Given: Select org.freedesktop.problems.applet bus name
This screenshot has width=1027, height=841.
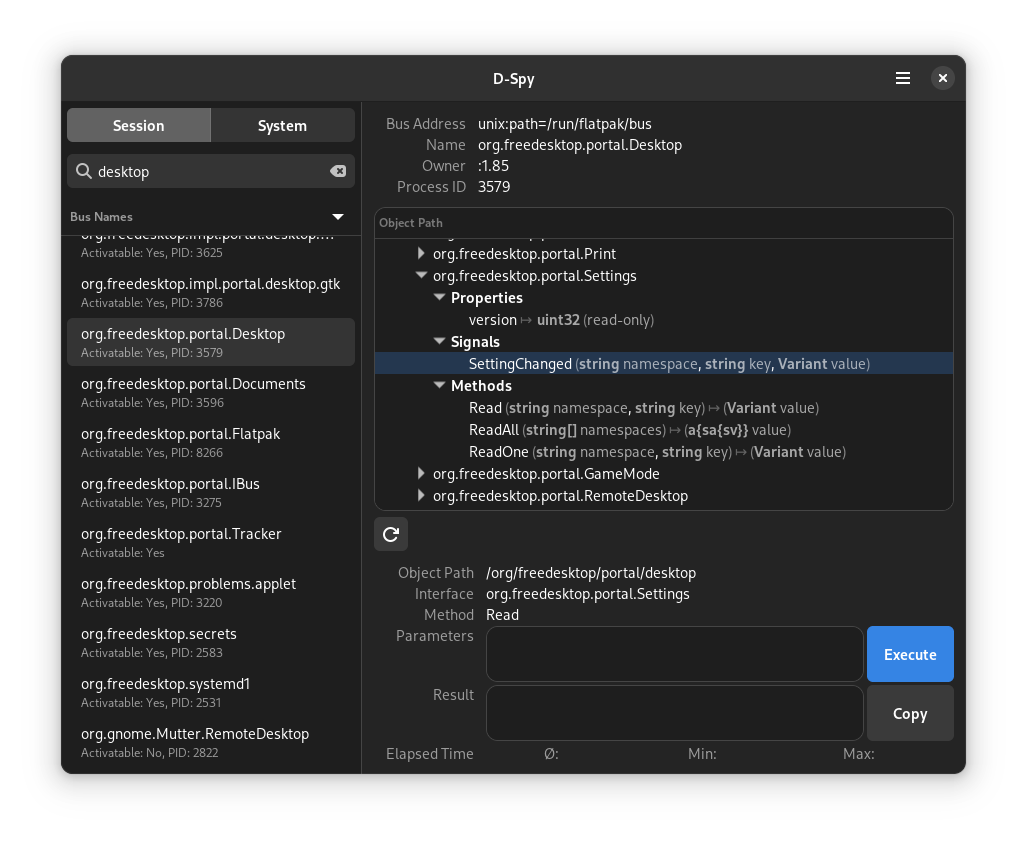Looking at the screenshot, I should coord(211,592).
